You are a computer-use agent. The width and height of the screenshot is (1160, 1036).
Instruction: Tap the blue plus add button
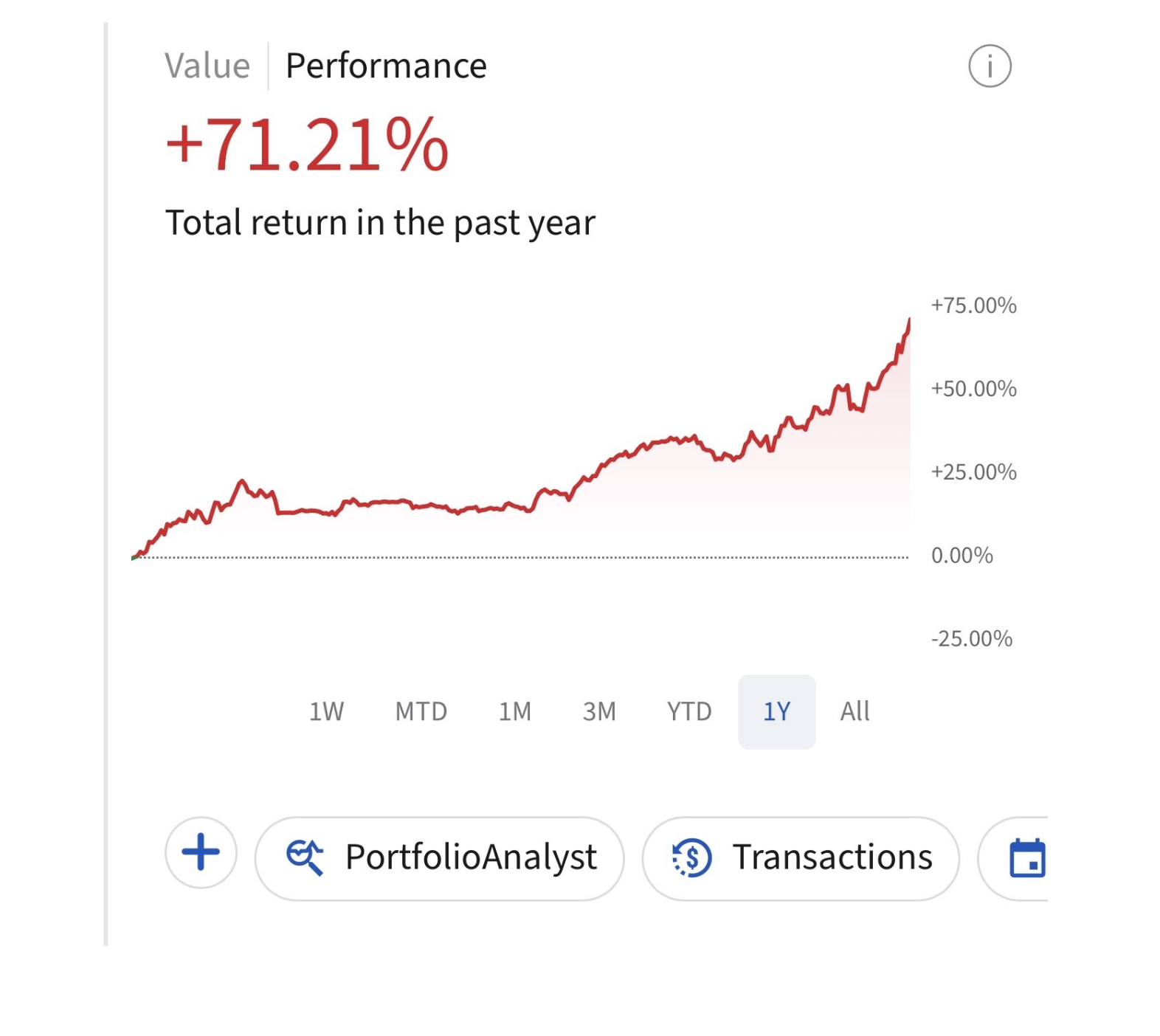[x=201, y=853]
